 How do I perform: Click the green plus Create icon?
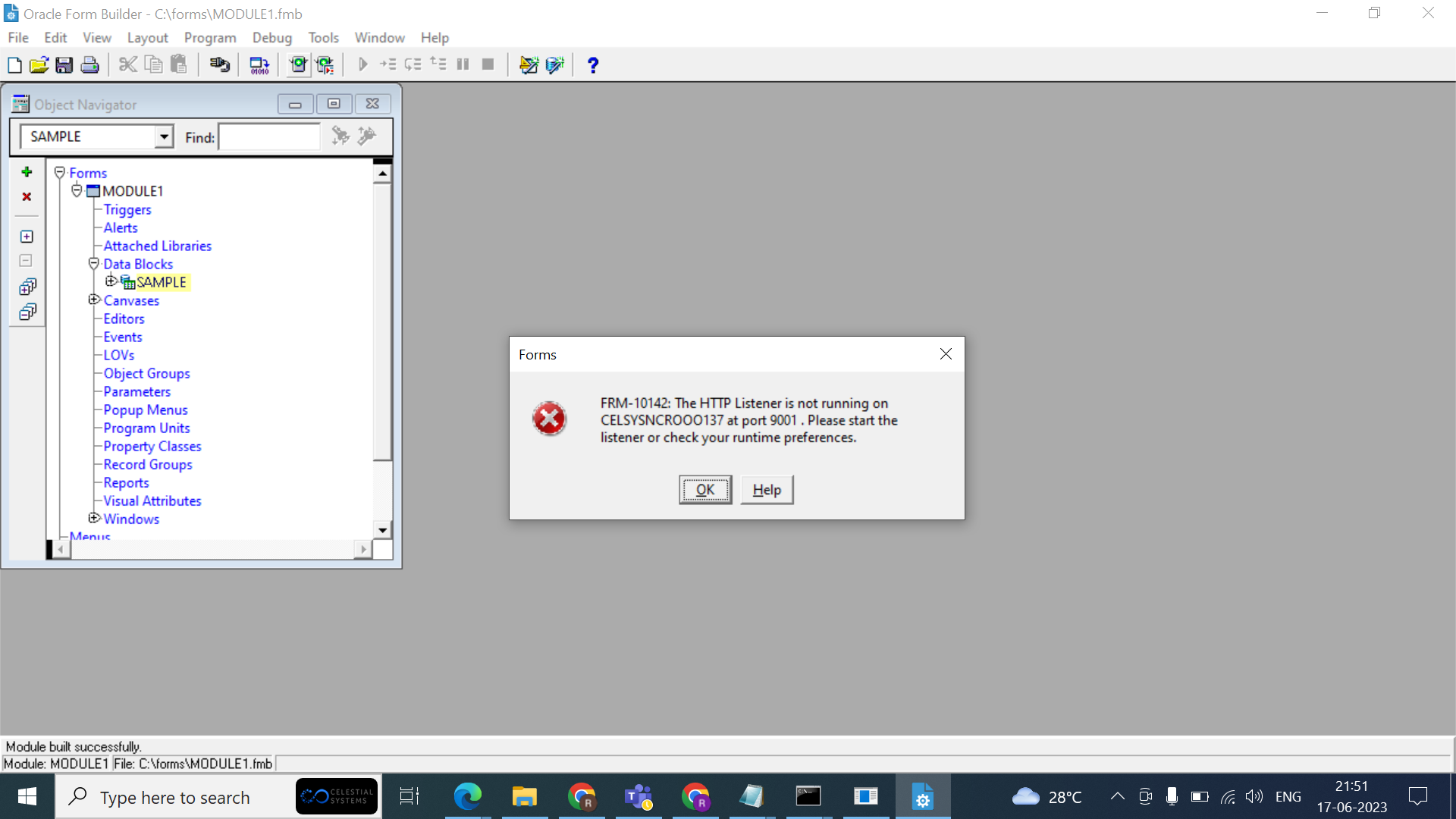click(x=27, y=172)
